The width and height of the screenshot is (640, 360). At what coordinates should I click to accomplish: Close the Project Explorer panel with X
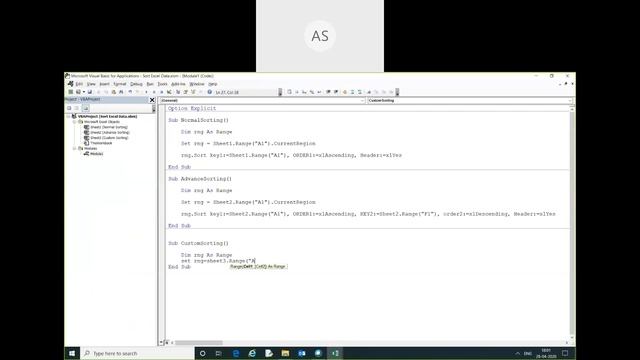(152, 100)
